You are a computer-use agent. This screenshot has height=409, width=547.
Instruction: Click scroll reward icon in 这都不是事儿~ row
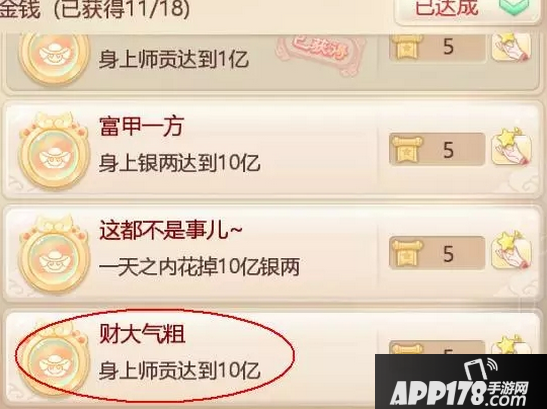[407, 254]
